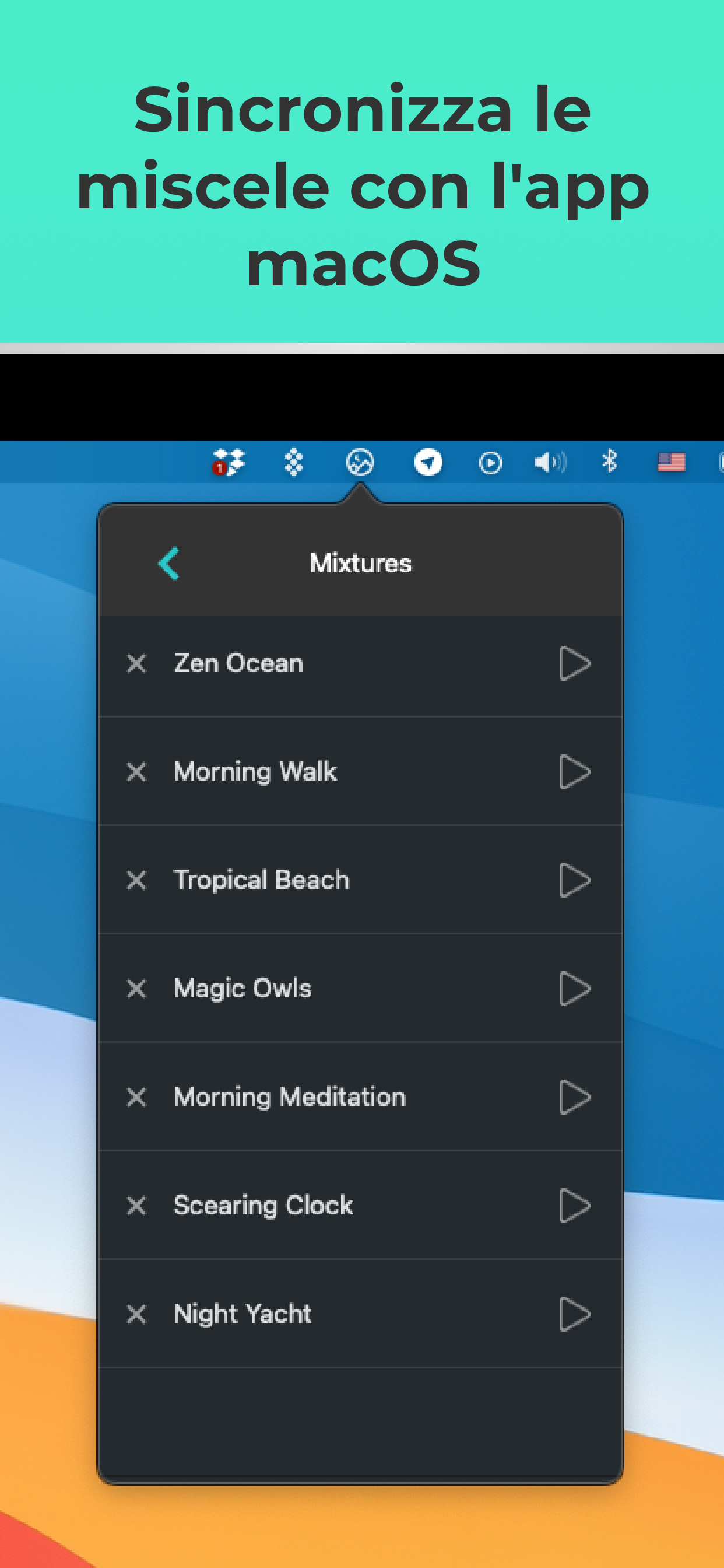This screenshot has height=1568, width=724.
Task: Click the dotted diamond menu bar icon
Action: coord(294,463)
